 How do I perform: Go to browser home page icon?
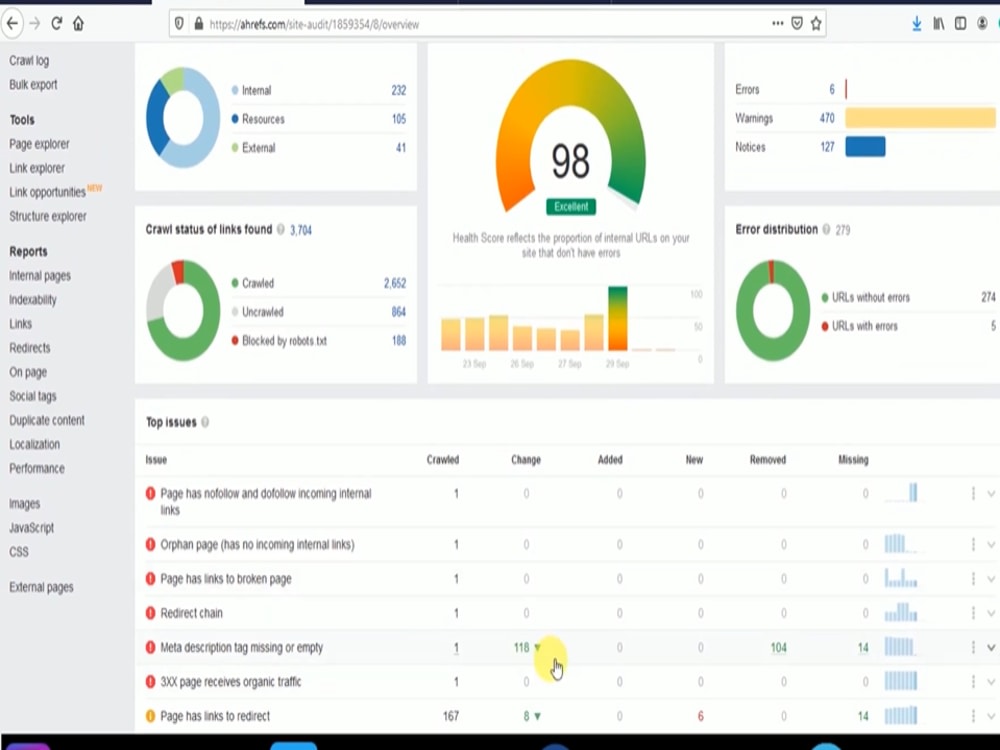78,24
